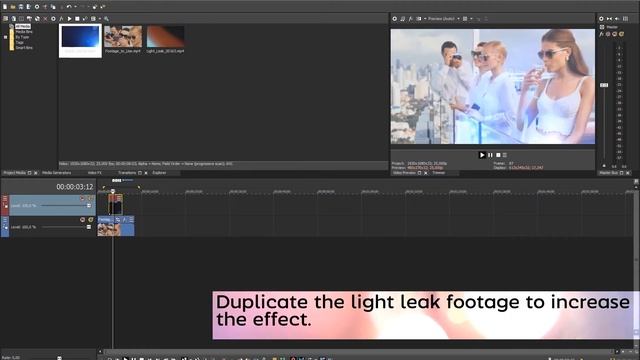Open media properties gear in Project Media toolbar
This screenshot has height=360, width=640.
point(53,18)
